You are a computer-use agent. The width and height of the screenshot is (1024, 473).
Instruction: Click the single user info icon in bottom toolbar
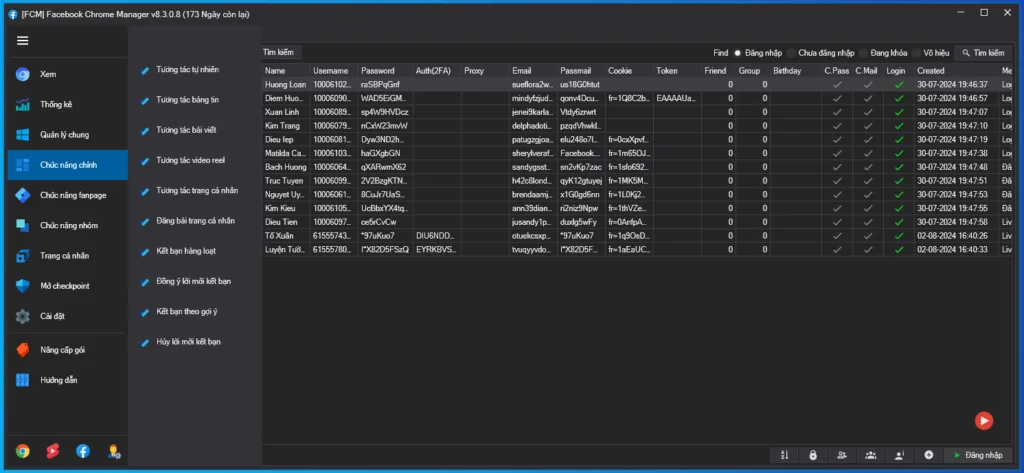pyautogui.click(x=899, y=455)
